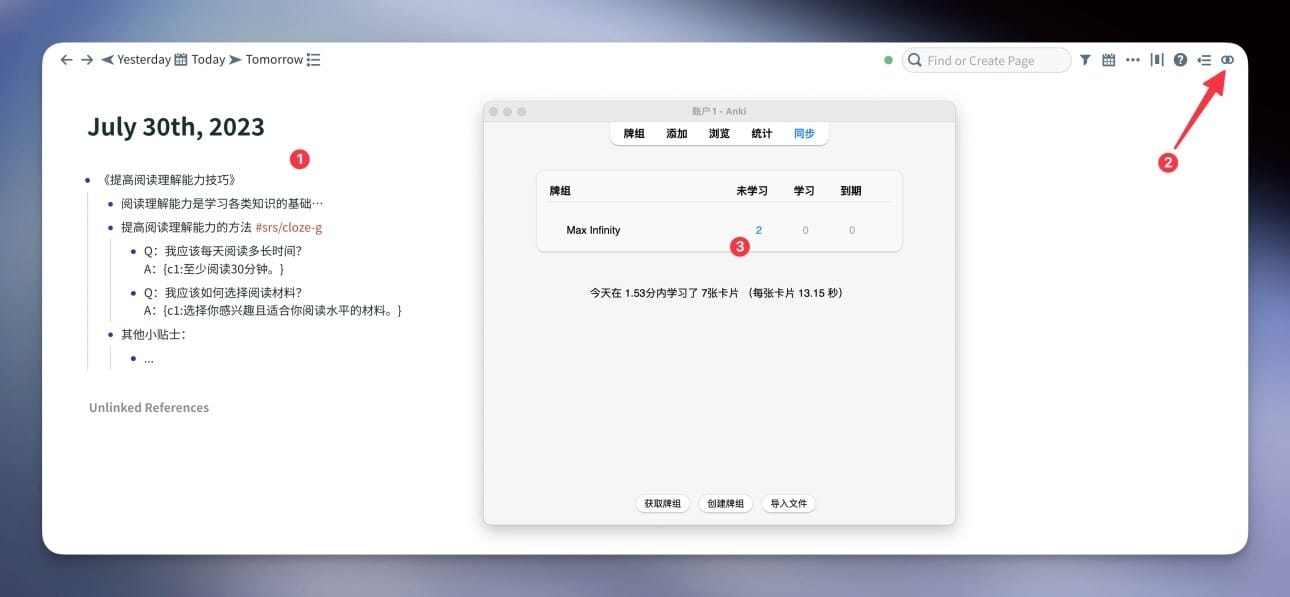This screenshot has height=597, width=1290.
Task: Open the three-dots more options menu
Action: pos(1132,60)
